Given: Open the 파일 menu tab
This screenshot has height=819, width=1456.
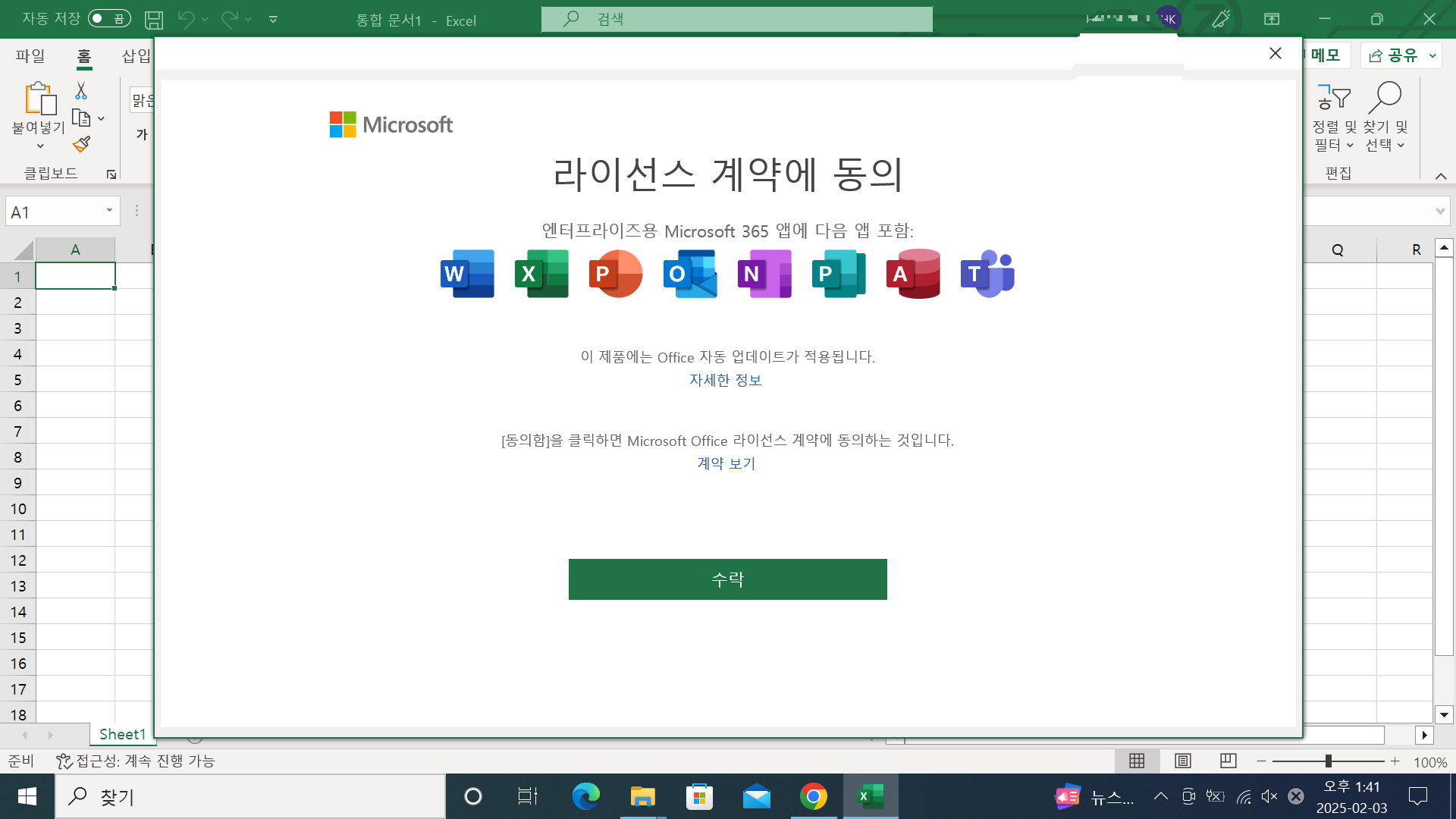Looking at the screenshot, I should click(x=30, y=55).
